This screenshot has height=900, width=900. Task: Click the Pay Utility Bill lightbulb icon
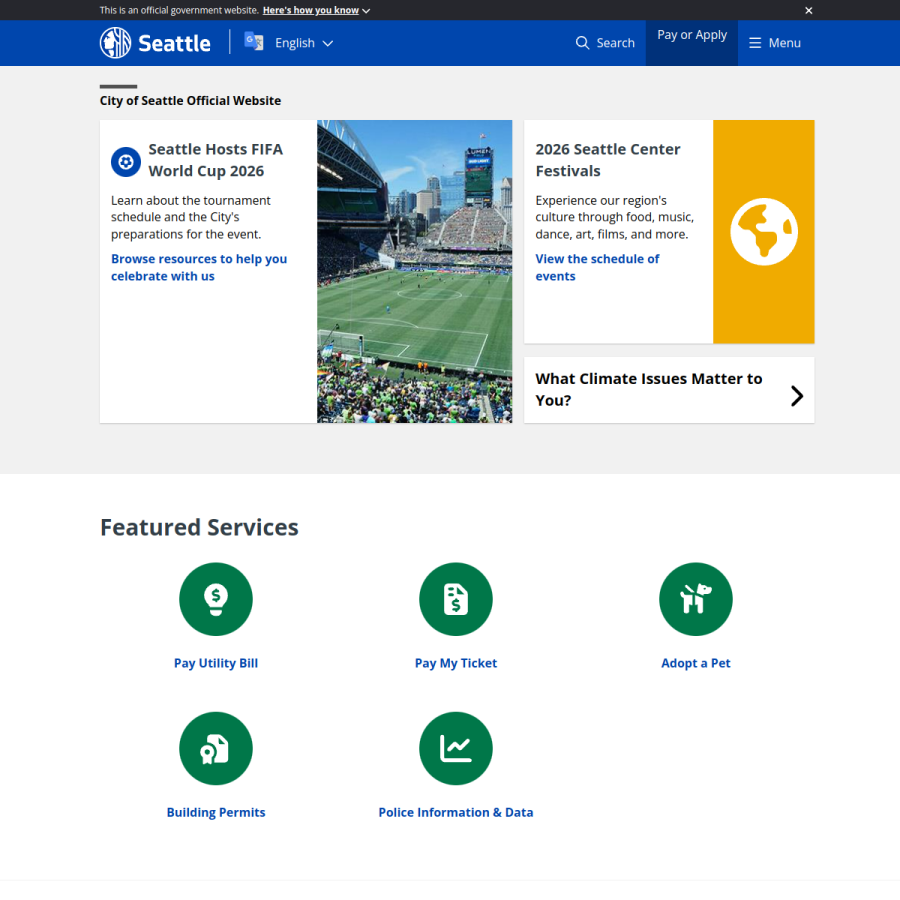[216, 599]
